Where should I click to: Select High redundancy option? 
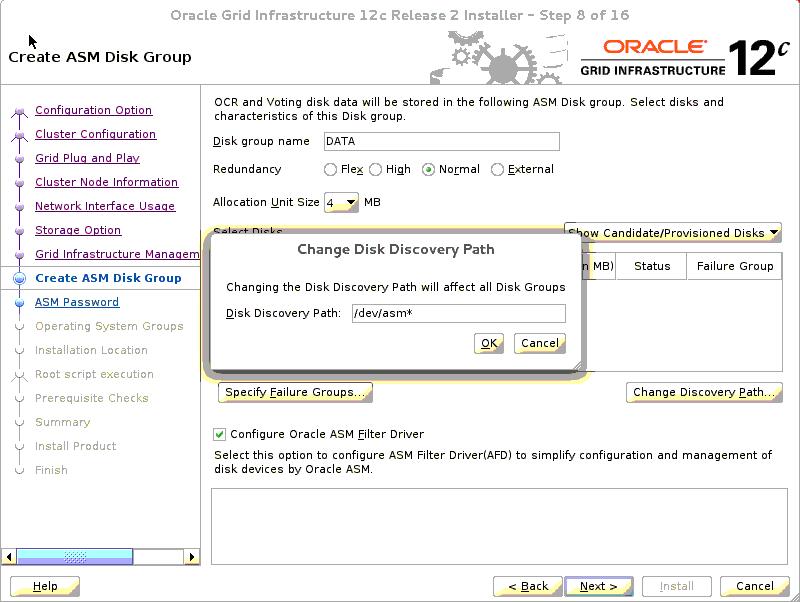(x=376, y=169)
